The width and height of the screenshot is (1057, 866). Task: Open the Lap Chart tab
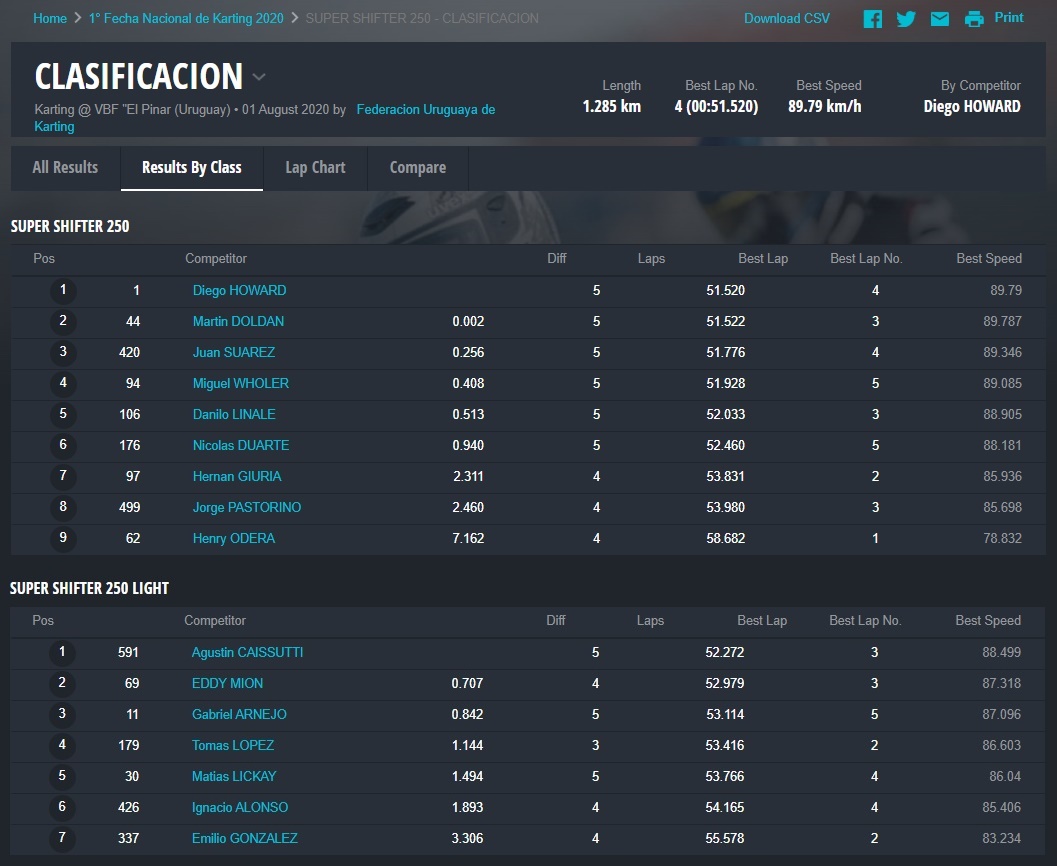point(315,167)
